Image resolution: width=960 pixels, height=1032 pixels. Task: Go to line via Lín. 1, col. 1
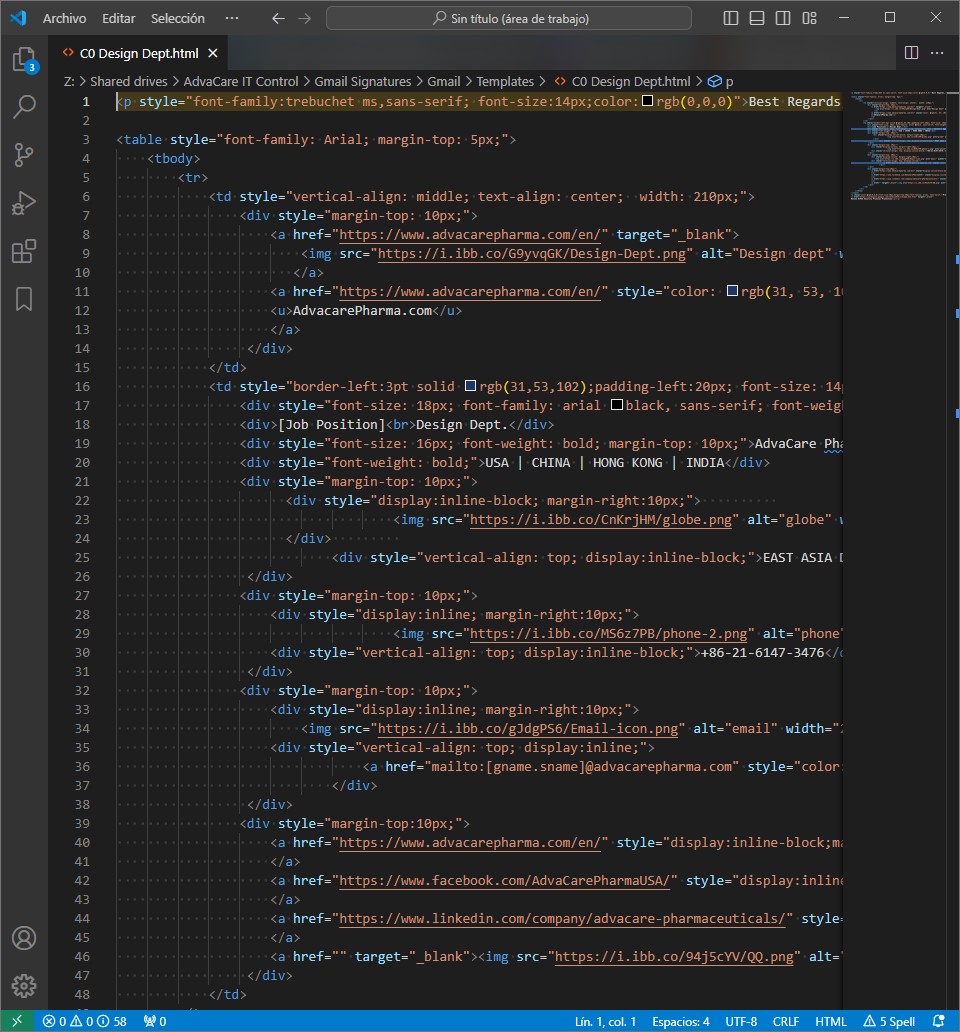(x=605, y=1021)
